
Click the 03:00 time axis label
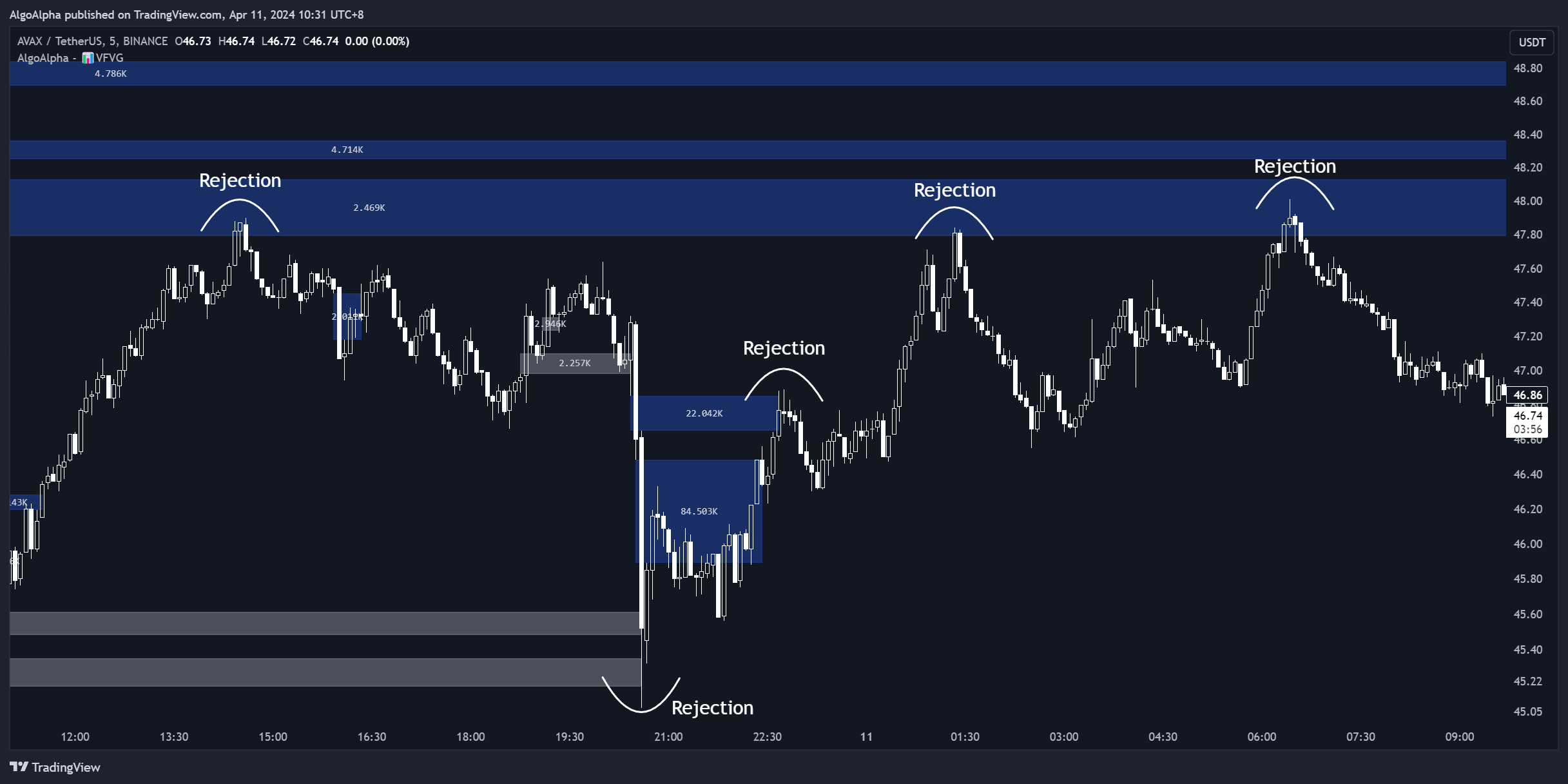click(1064, 737)
